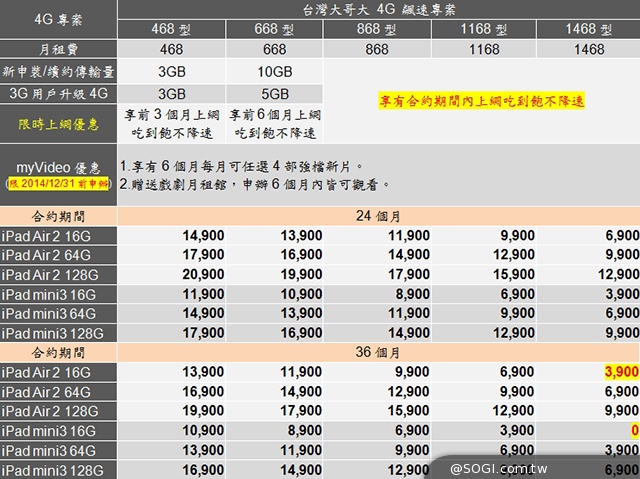Click the "36 個月" contract period header
The width and height of the screenshot is (640, 479).
click(378, 352)
